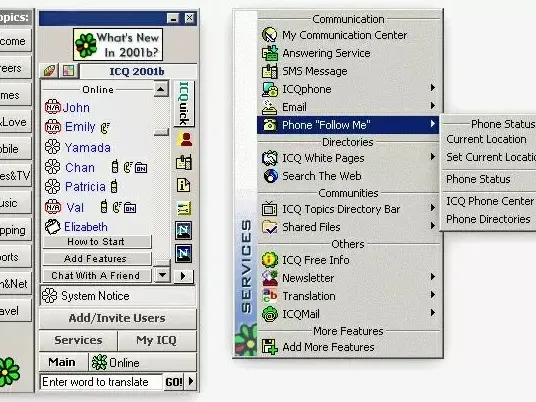Click the yellow note icon in ICQuick bar
The width and height of the screenshot is (536, 402).
[184, 208]
